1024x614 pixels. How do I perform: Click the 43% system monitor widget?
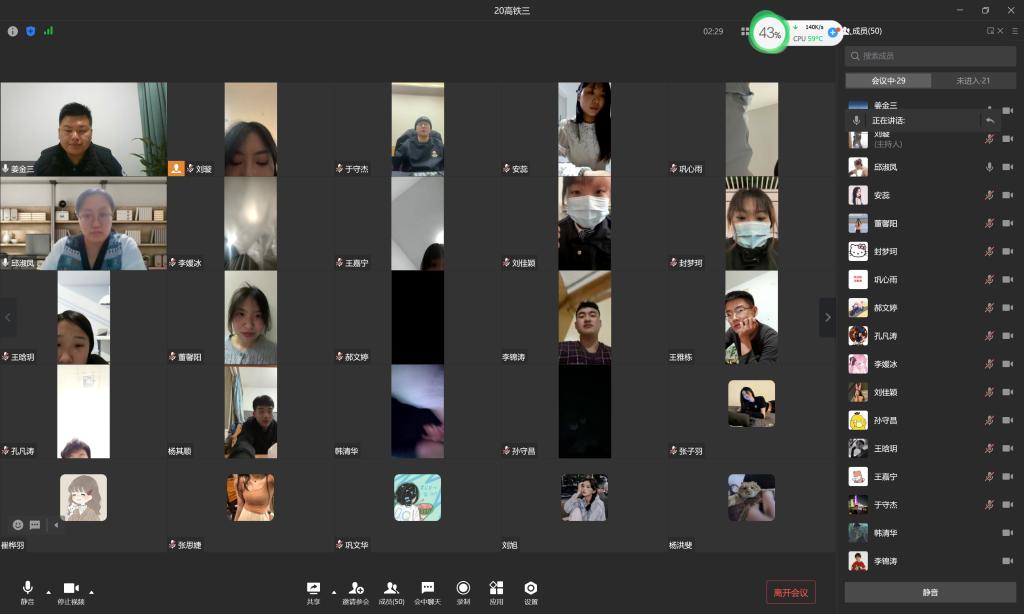(769, 32)
